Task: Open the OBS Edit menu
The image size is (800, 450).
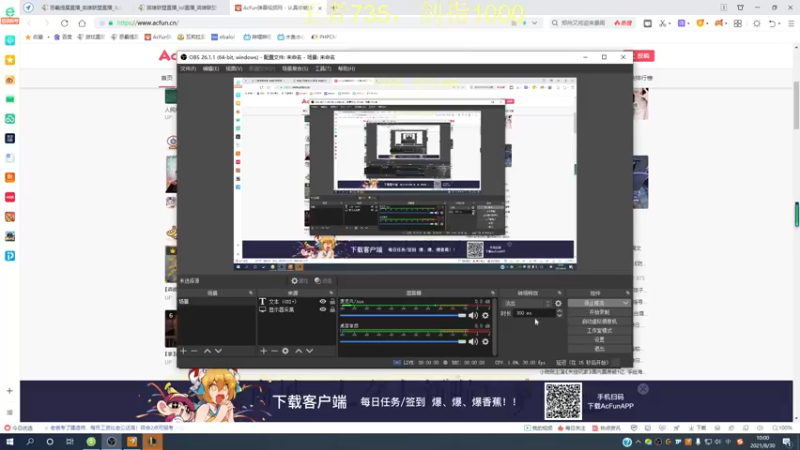Action: click(211, 68)
